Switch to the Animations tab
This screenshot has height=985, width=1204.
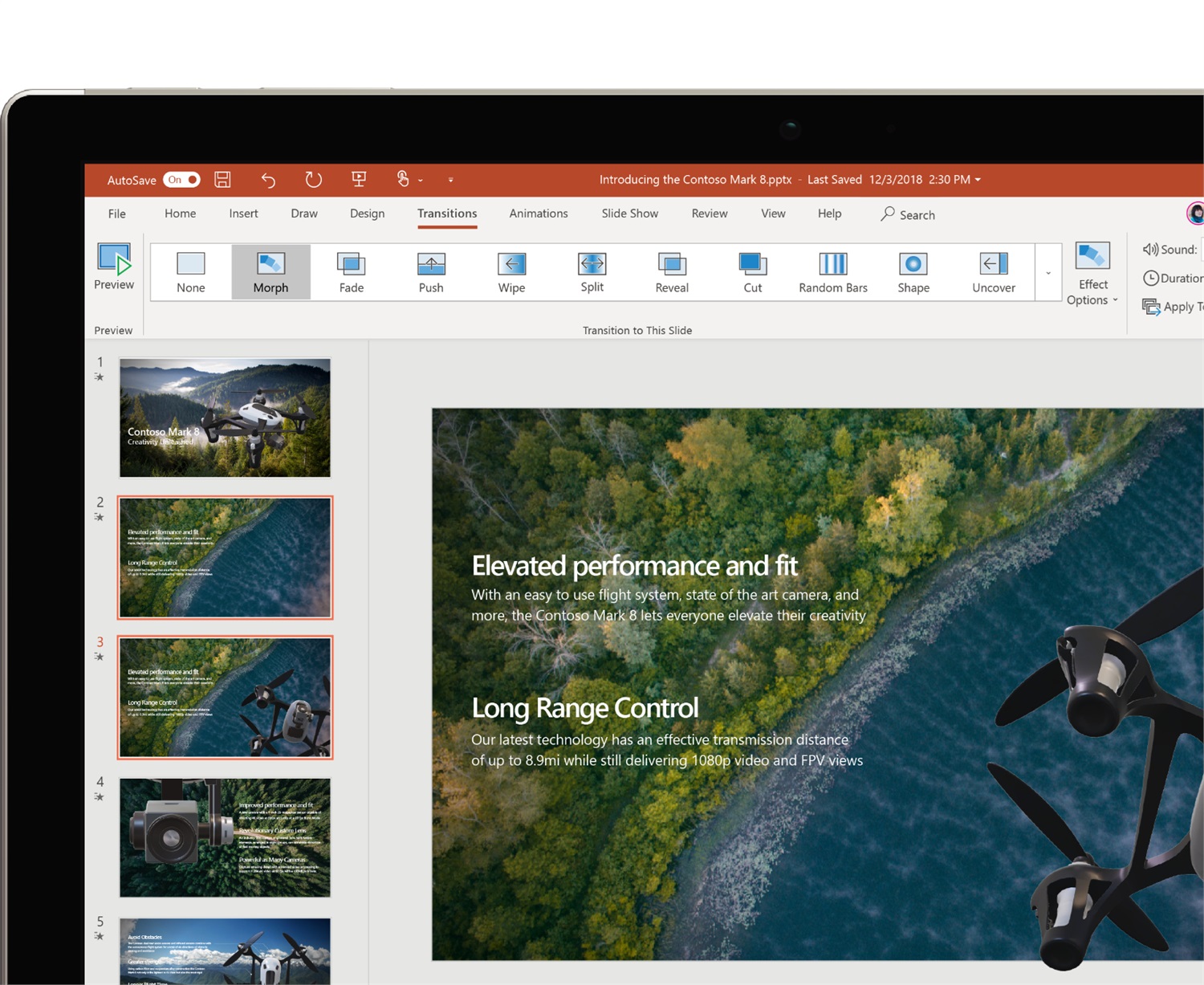point(538,214)
